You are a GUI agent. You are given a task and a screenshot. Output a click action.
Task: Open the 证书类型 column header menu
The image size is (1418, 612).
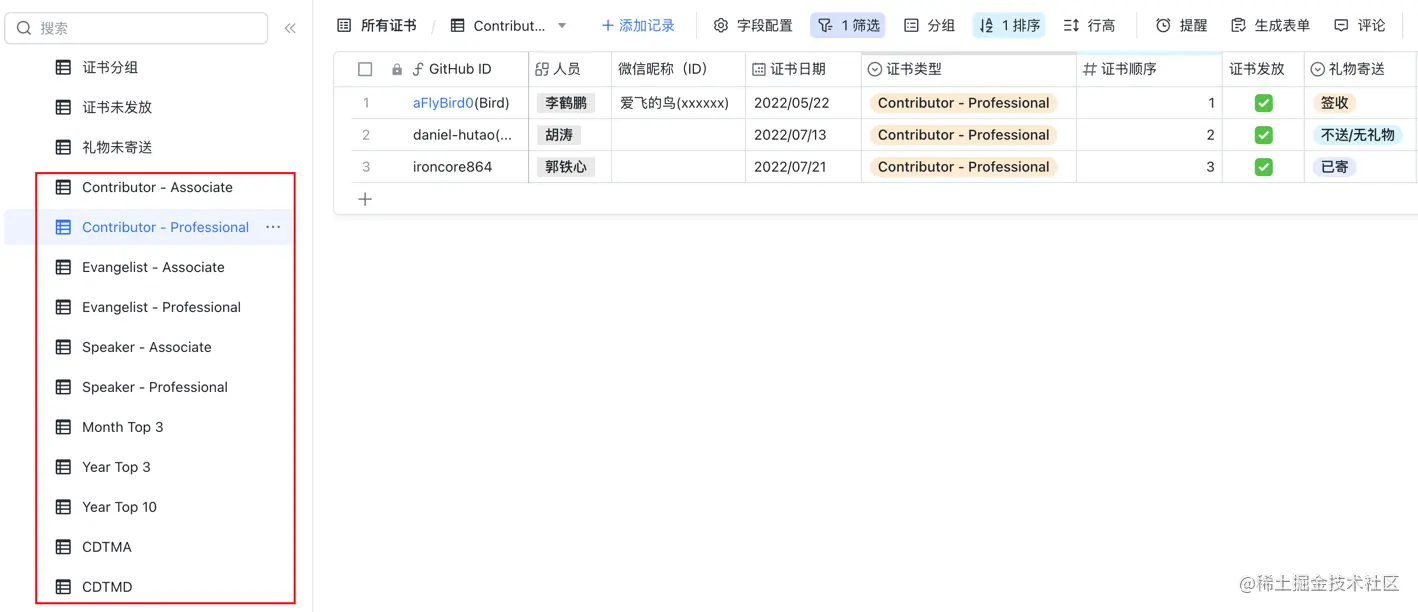tap(968, 69)
